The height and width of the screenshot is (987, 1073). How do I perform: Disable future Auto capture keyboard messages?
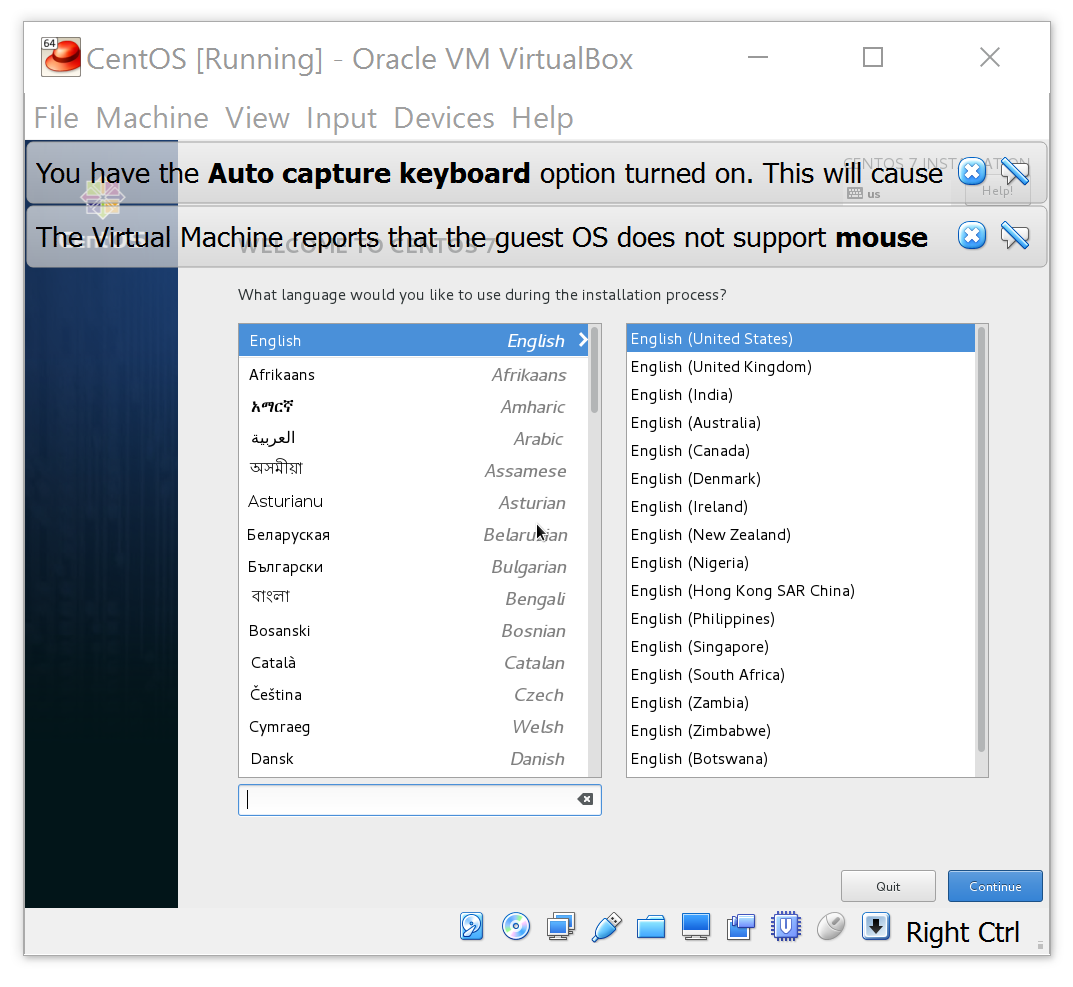(x=1013, y=172)
